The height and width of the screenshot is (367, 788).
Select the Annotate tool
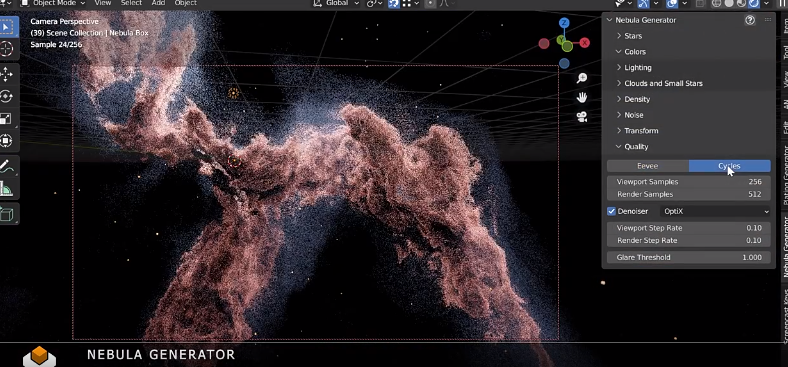pyautogui.click(x=7, y=166)
